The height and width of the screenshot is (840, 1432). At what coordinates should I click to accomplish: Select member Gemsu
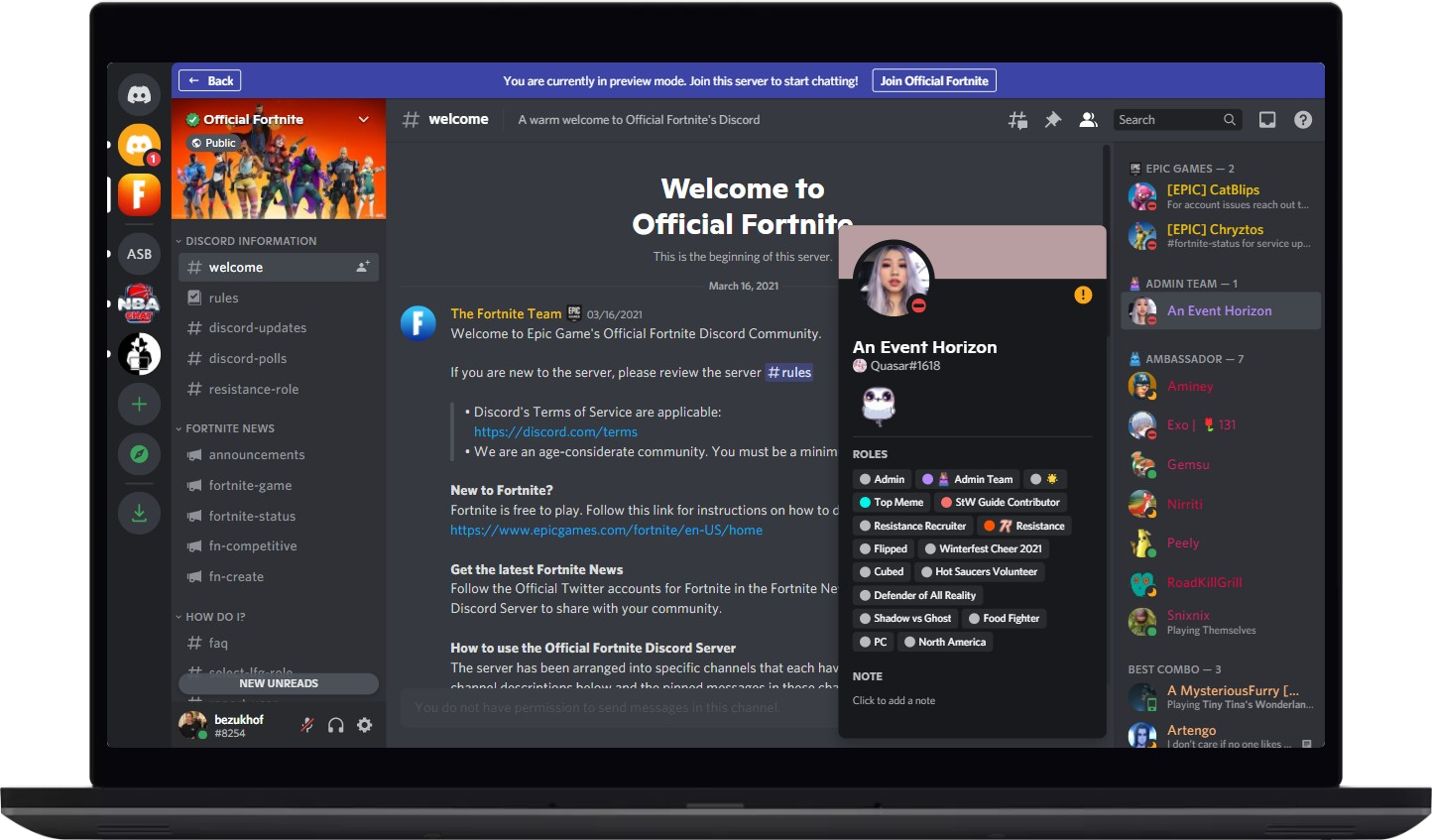pyautogui.click(x=1223, y=465)
